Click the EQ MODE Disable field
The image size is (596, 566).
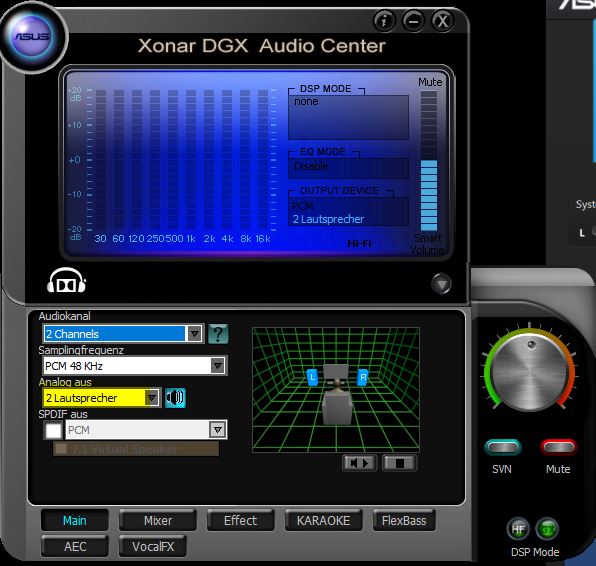[348, 168]
